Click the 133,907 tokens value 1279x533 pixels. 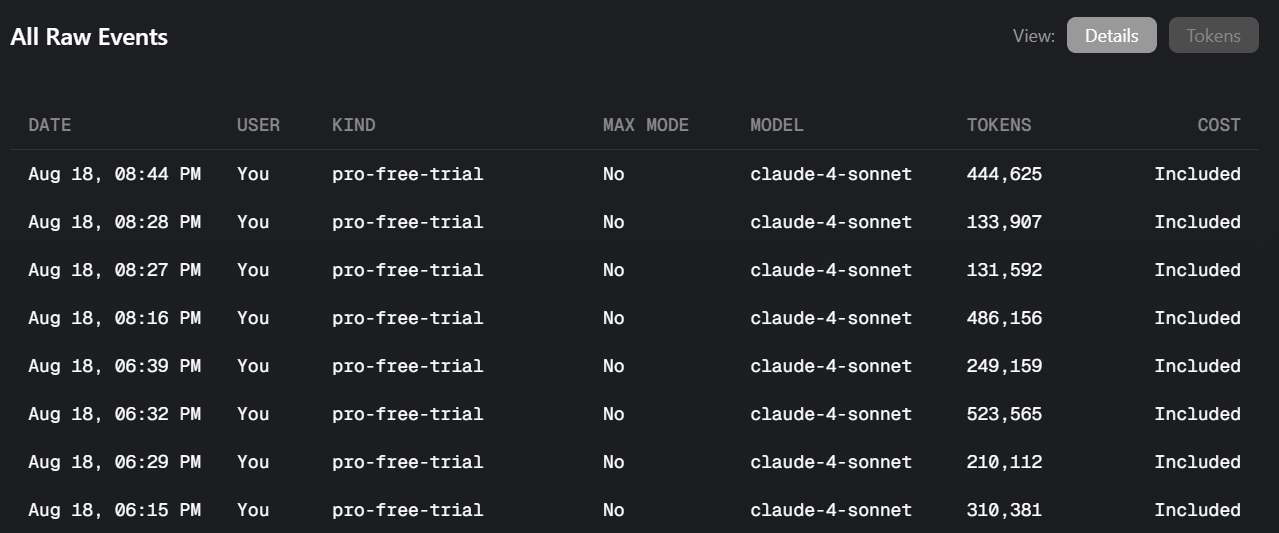[x=1004, y=222]
